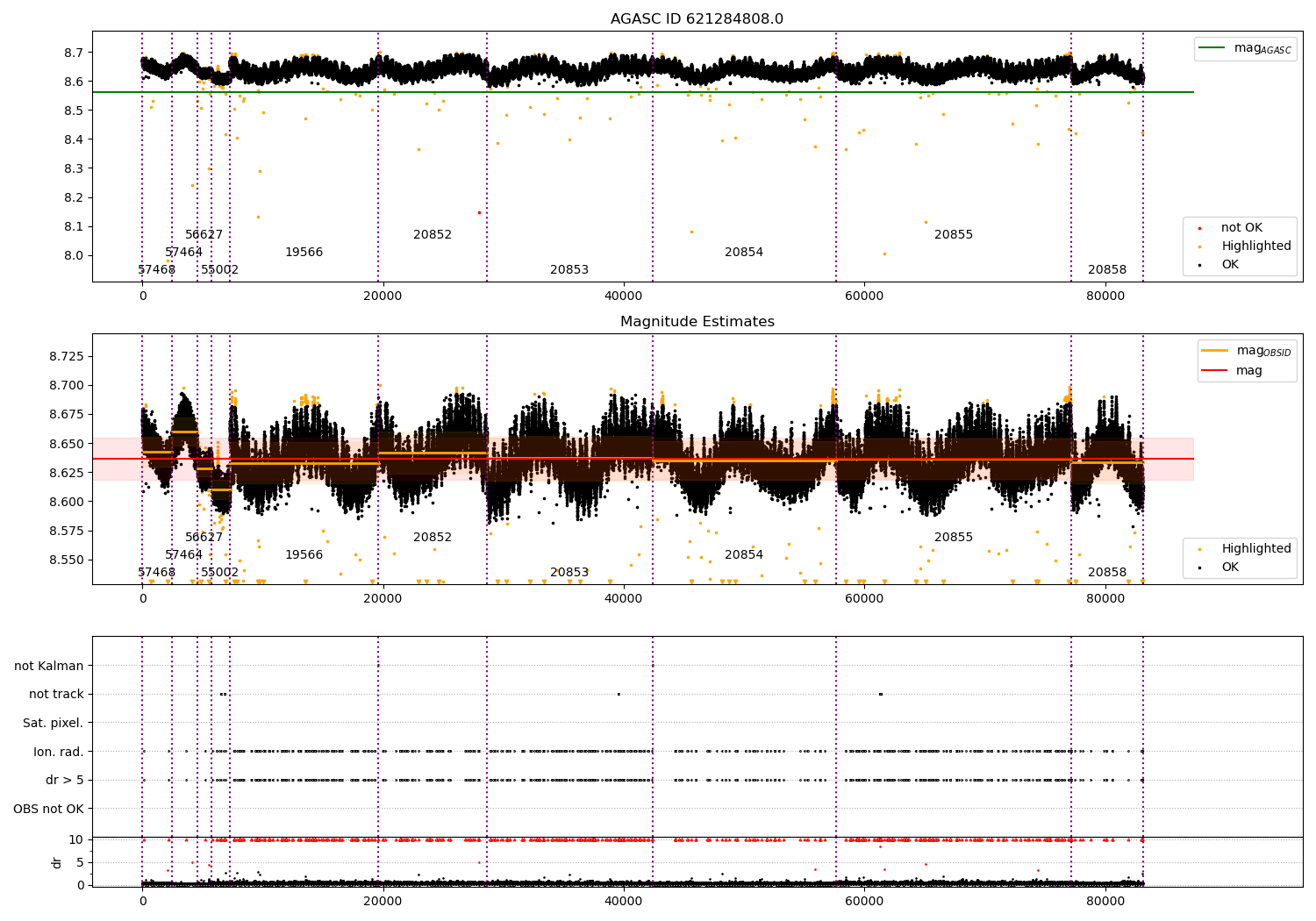Click x-axis tick 40000 under middle plot

coord(624,599)
